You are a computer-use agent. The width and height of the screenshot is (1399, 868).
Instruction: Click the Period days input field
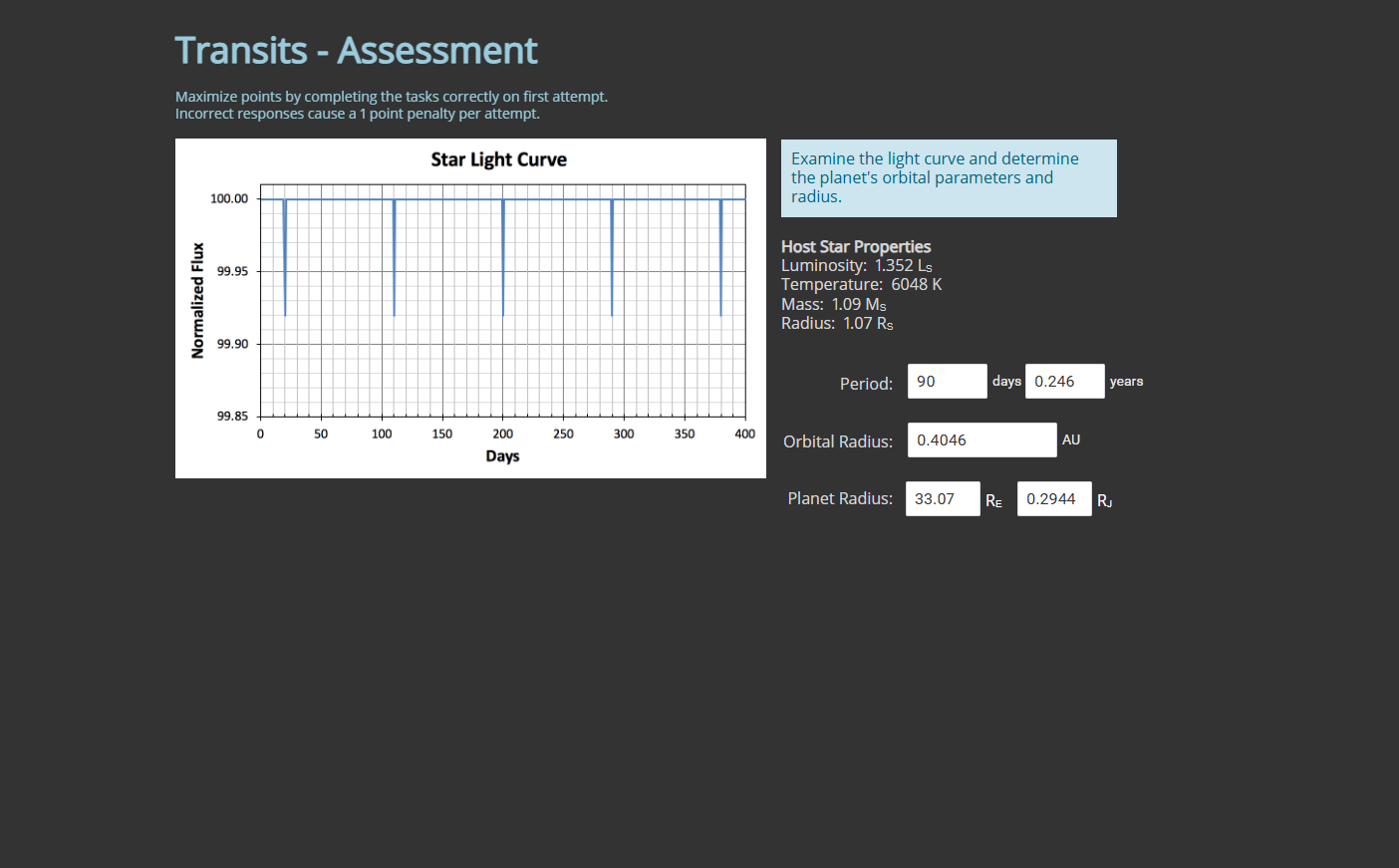(947, 381)
